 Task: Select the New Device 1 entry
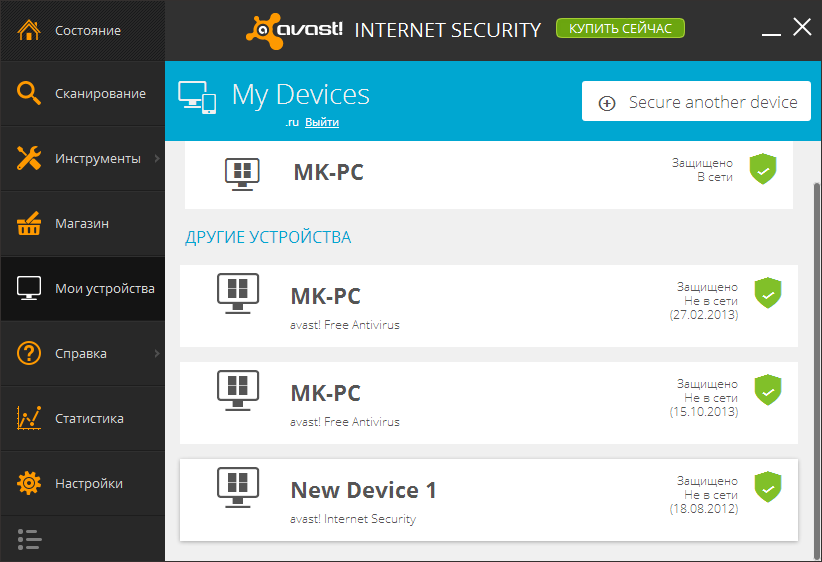[488, 500]
